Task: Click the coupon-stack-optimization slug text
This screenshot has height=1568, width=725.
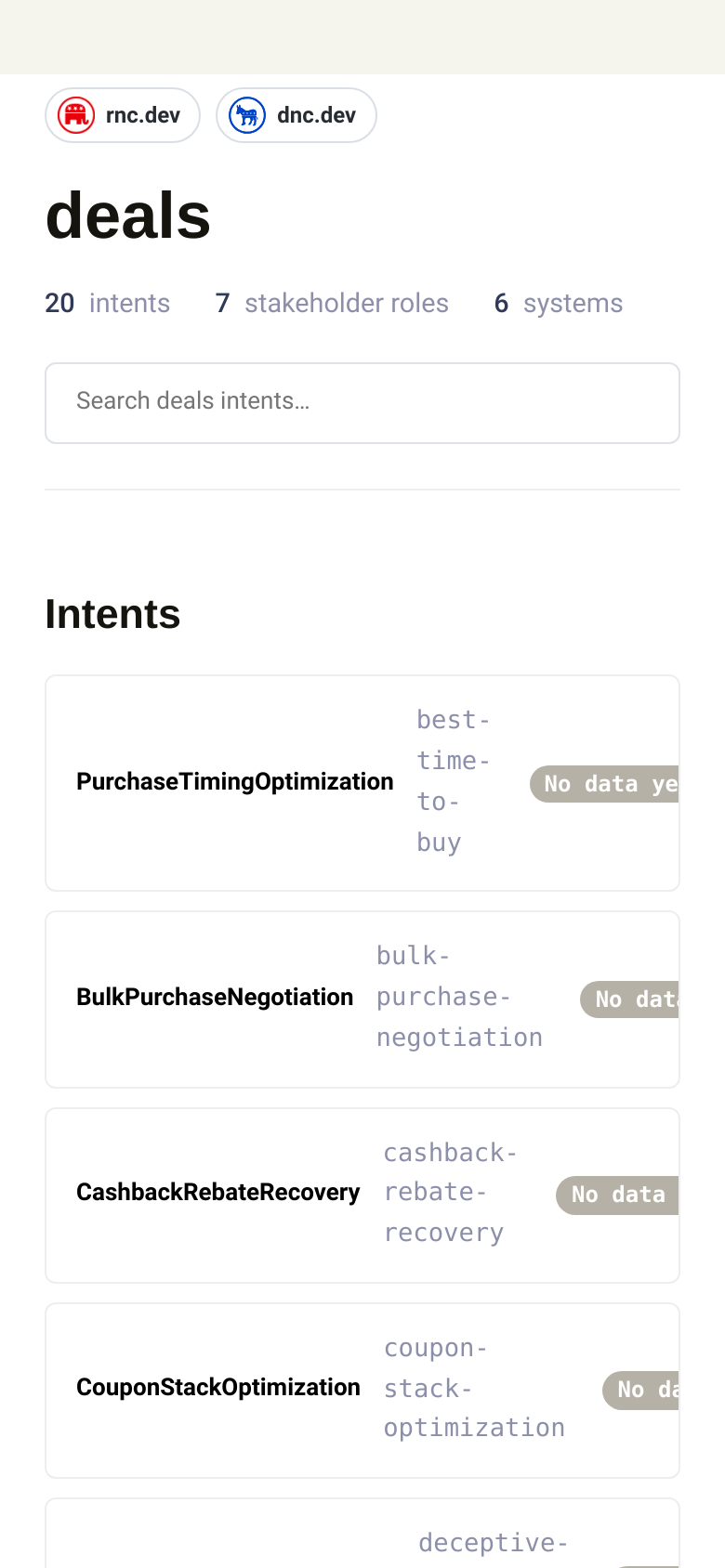Action: click(474, 1388)
